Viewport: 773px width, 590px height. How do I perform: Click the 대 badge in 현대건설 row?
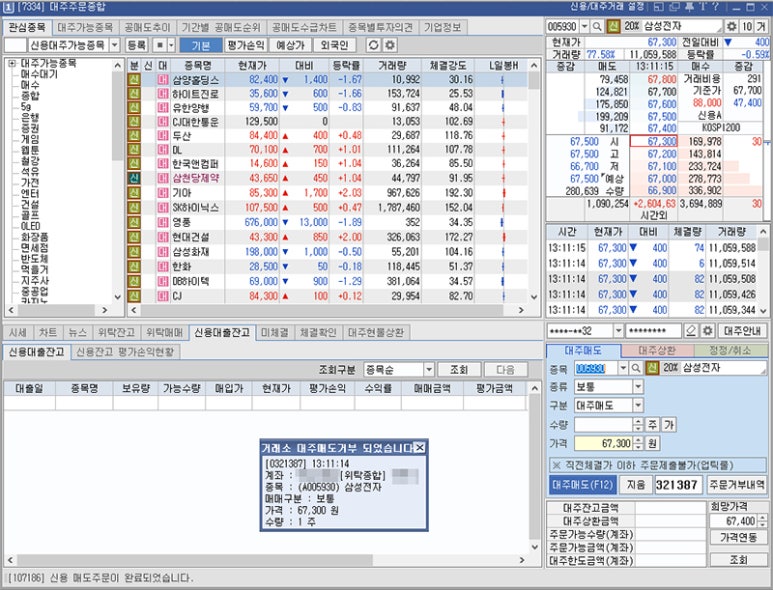[x=163, y=237]
